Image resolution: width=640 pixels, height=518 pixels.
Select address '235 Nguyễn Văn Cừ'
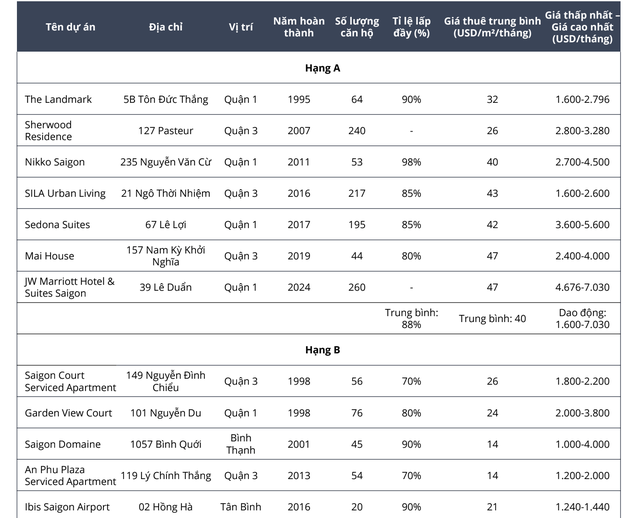pos(166,162)
